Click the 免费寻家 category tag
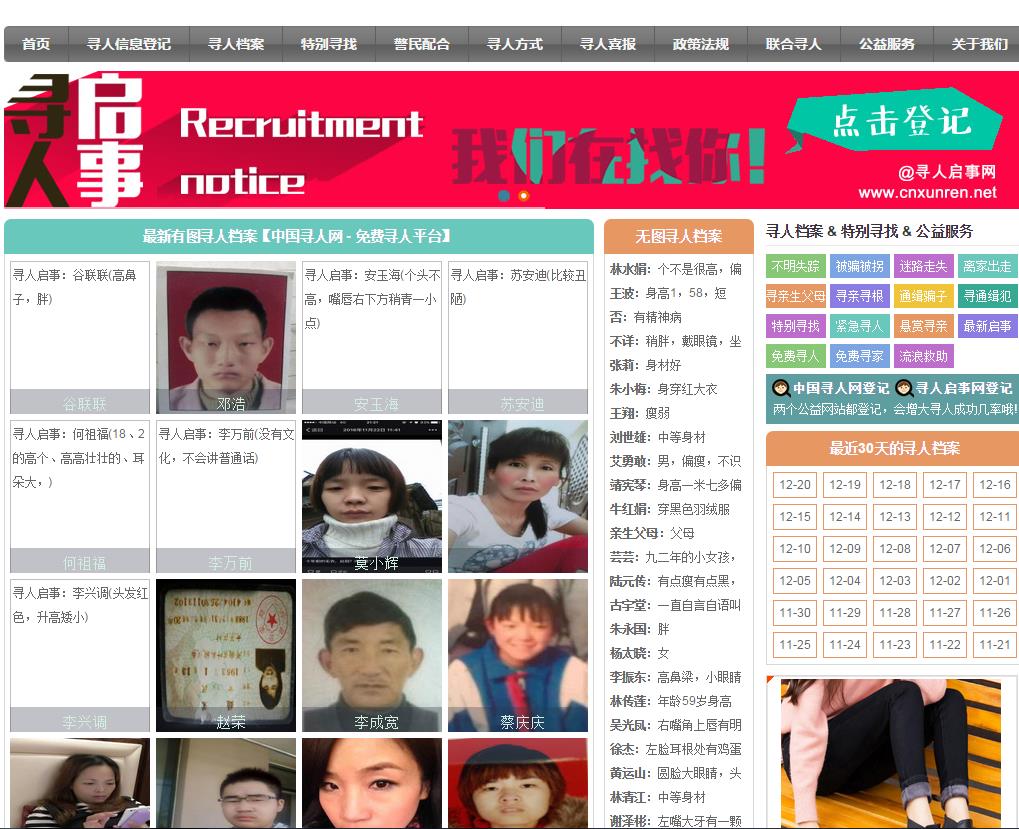This screenshot has height=829, width=1019. coord(859,356)
